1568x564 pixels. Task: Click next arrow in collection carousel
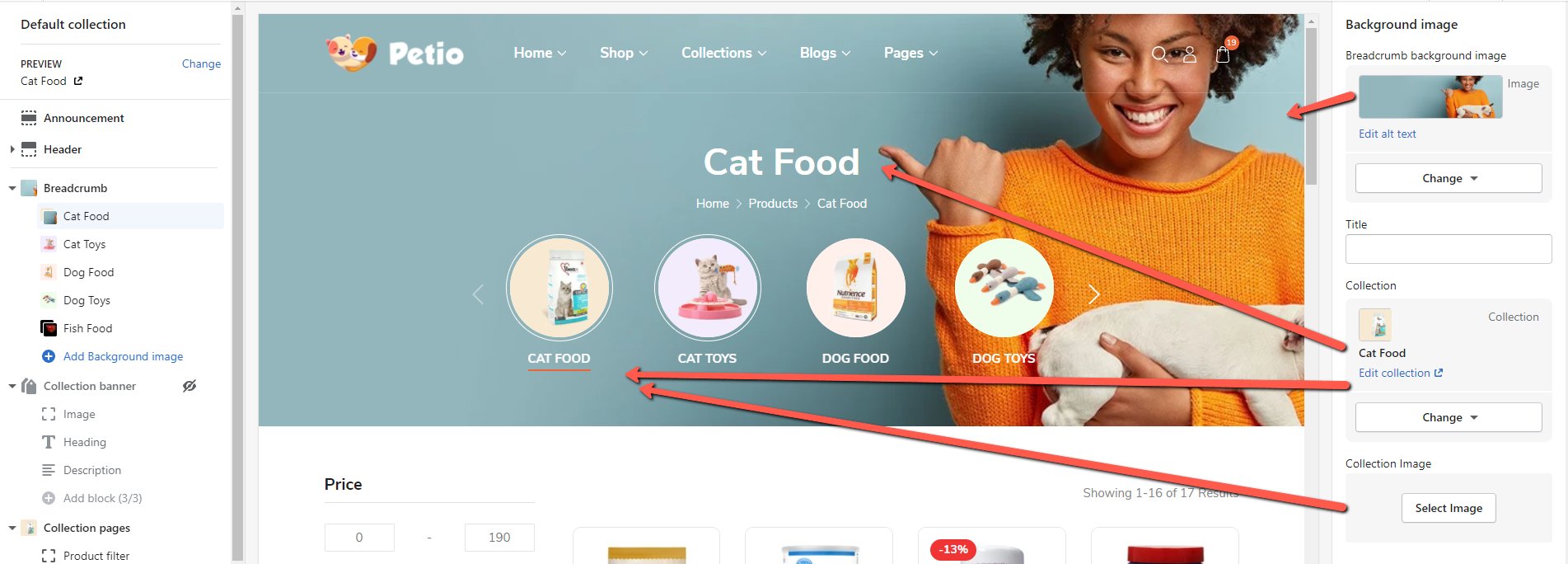point(1093,294)
